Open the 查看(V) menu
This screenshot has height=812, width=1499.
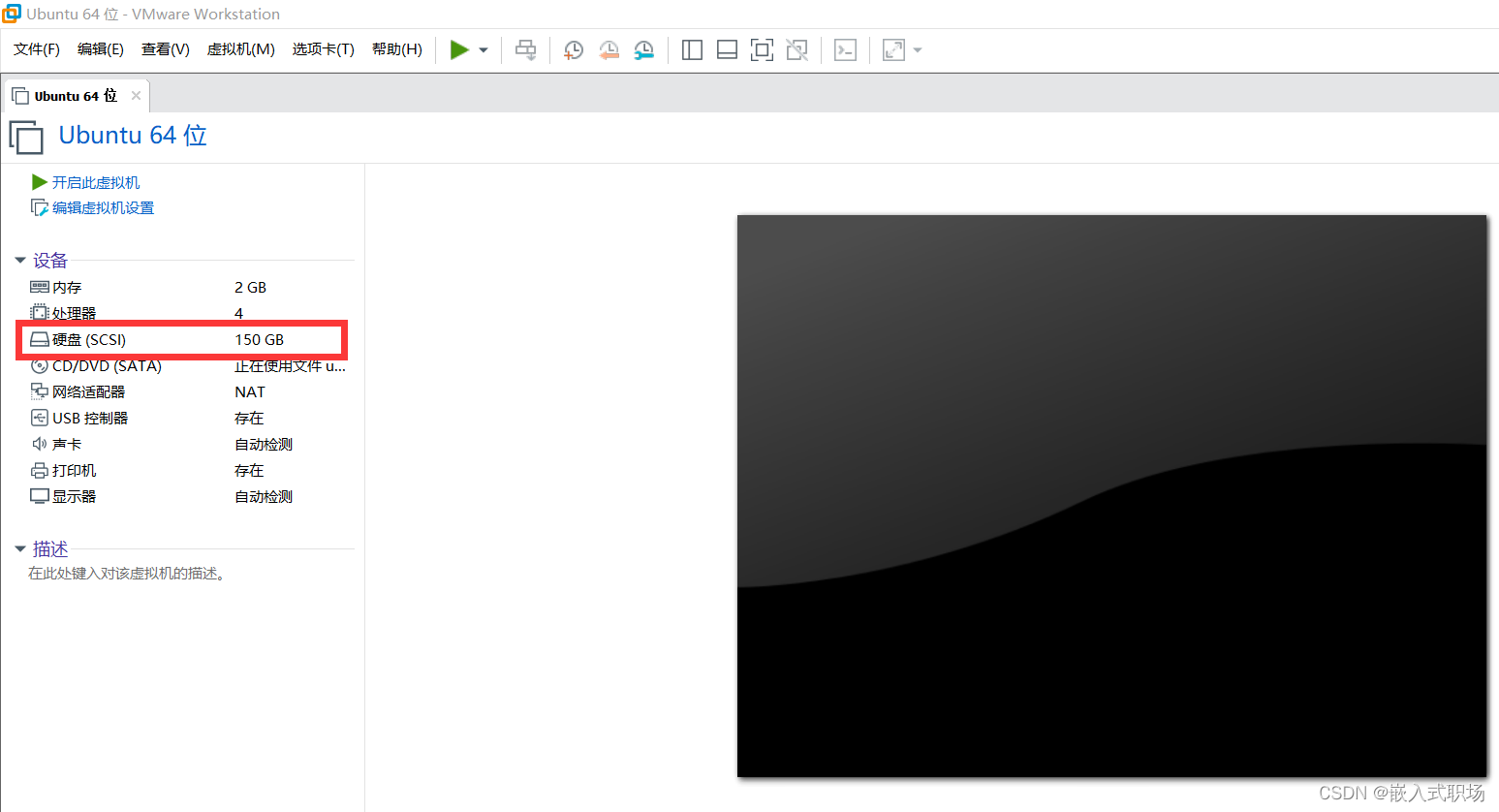click(x=166, y=49)
